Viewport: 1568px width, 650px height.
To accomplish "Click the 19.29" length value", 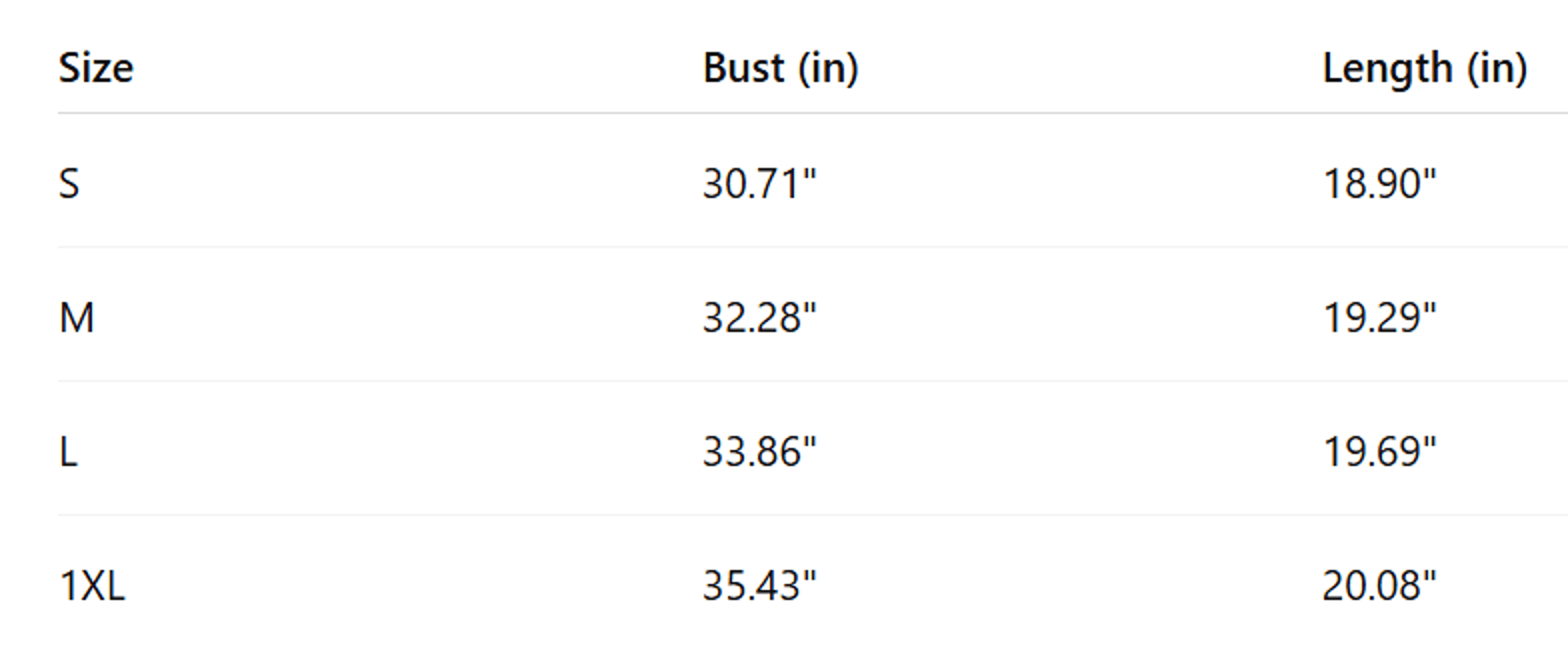I will 1379,317.
